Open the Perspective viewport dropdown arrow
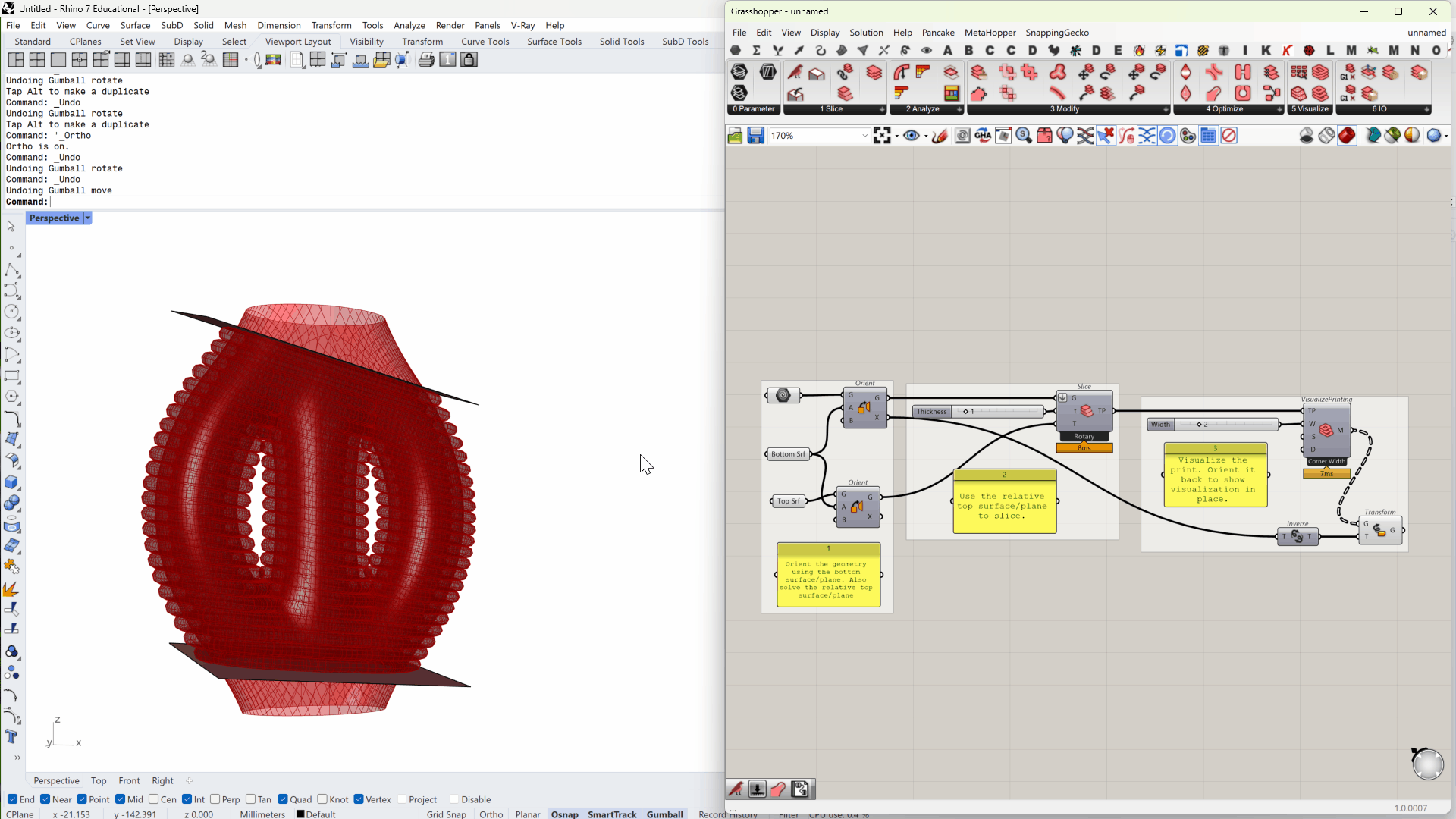 (x=88, y=218)
